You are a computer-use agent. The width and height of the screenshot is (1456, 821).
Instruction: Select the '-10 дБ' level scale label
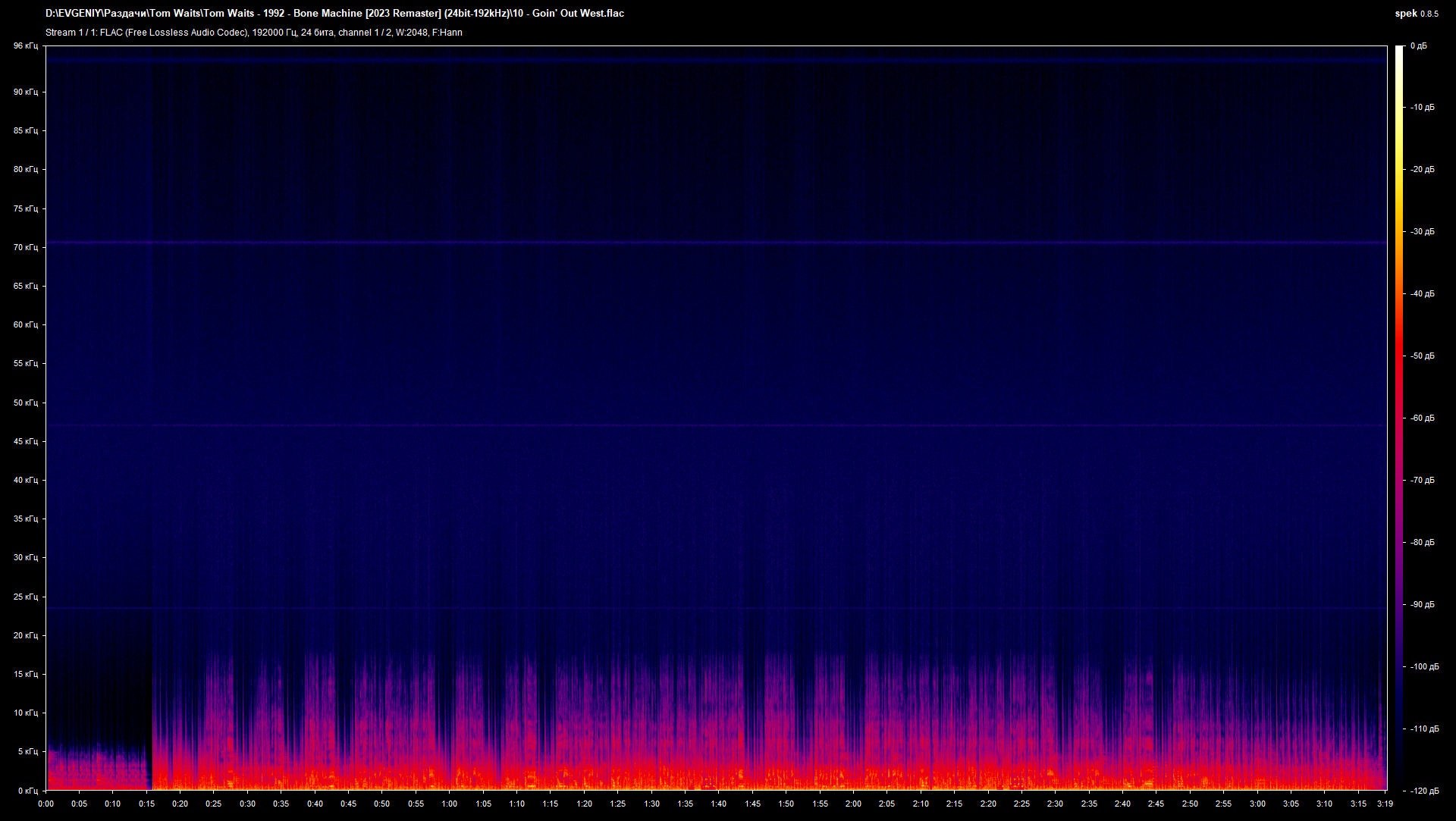[x=1423, y=108]
